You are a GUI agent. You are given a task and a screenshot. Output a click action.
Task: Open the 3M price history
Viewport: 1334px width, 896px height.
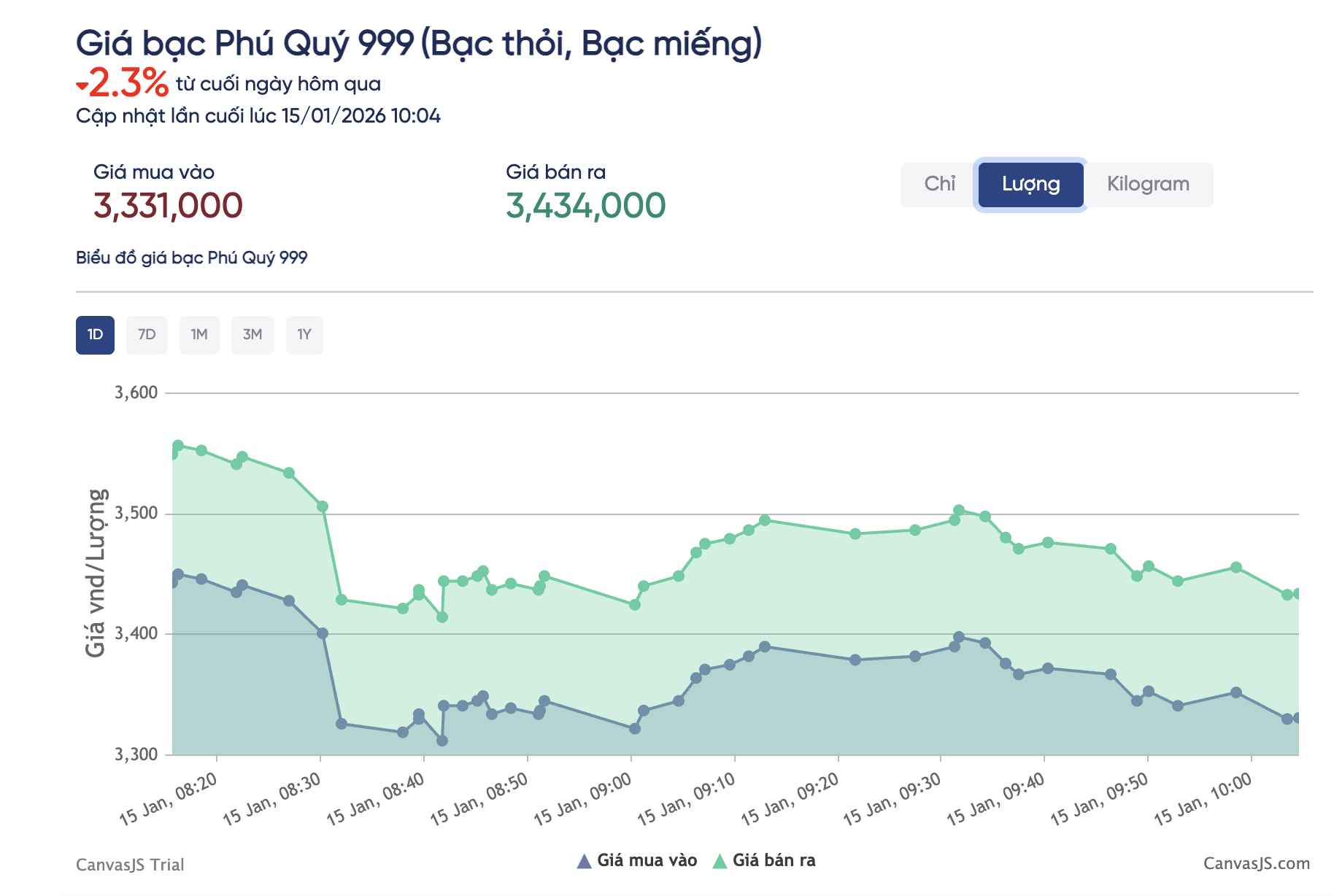(x=252, y=334)
